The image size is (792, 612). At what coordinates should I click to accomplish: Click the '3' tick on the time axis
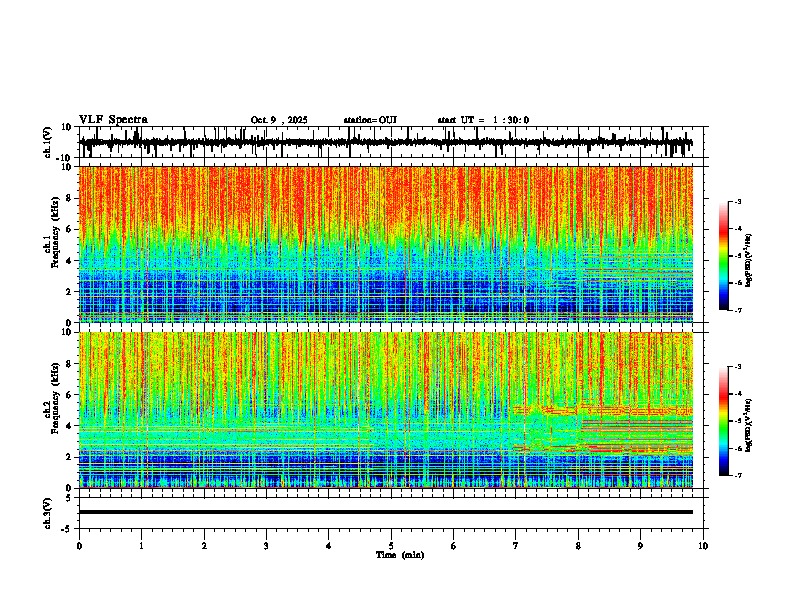pos(266,546)
